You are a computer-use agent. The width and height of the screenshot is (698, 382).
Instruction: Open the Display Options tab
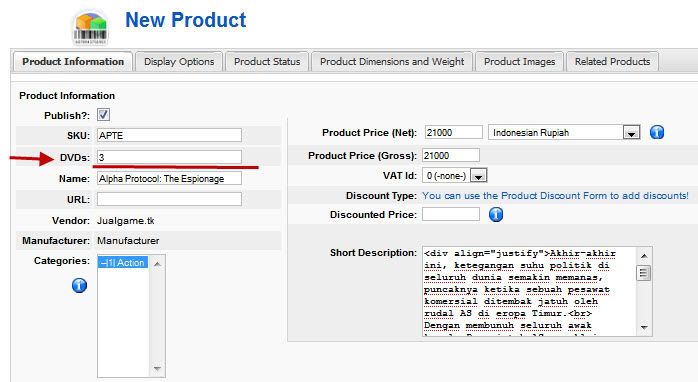[x=179, y=61]
